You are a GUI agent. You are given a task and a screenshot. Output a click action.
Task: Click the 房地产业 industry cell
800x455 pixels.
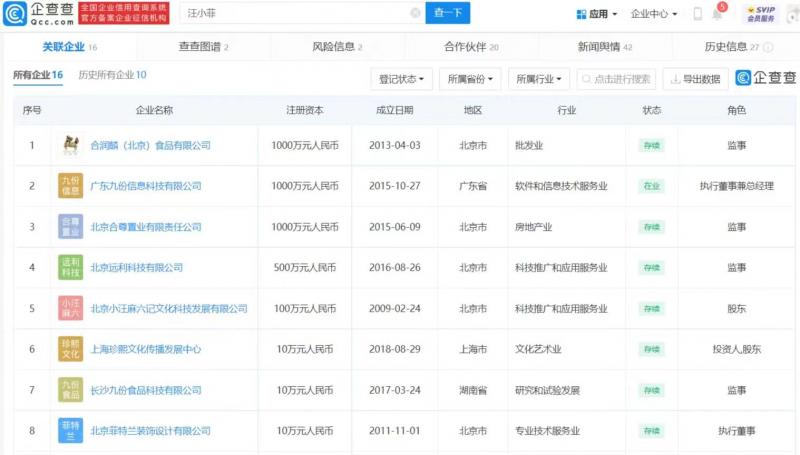point(534,227)
